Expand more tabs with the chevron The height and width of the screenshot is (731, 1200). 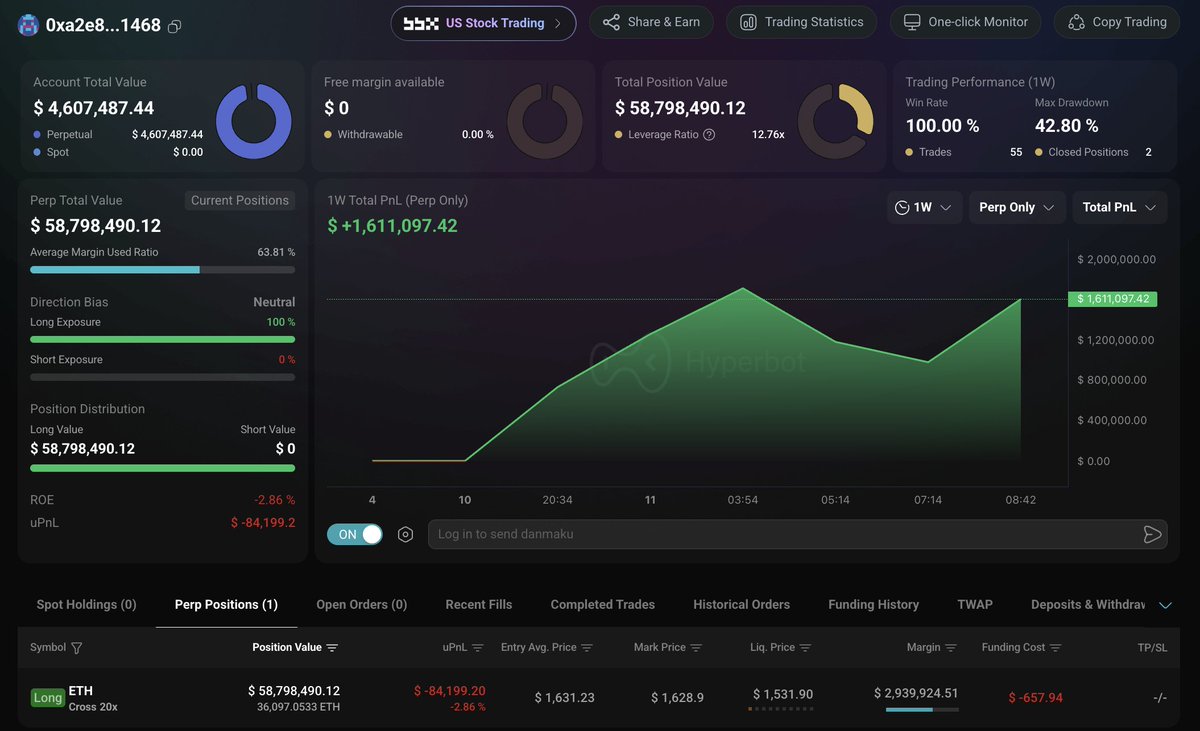1165,605
